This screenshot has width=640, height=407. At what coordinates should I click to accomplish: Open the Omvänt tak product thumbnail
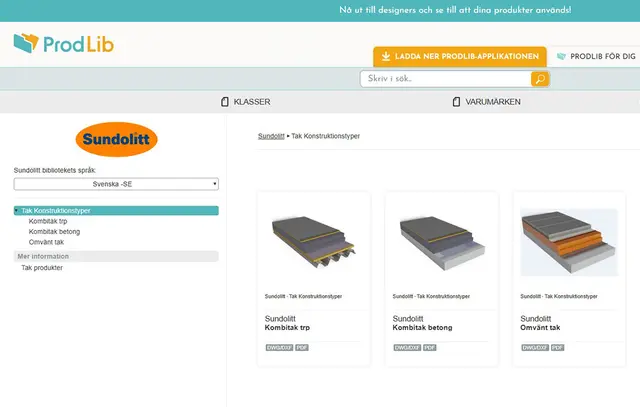tap(569, 242)
